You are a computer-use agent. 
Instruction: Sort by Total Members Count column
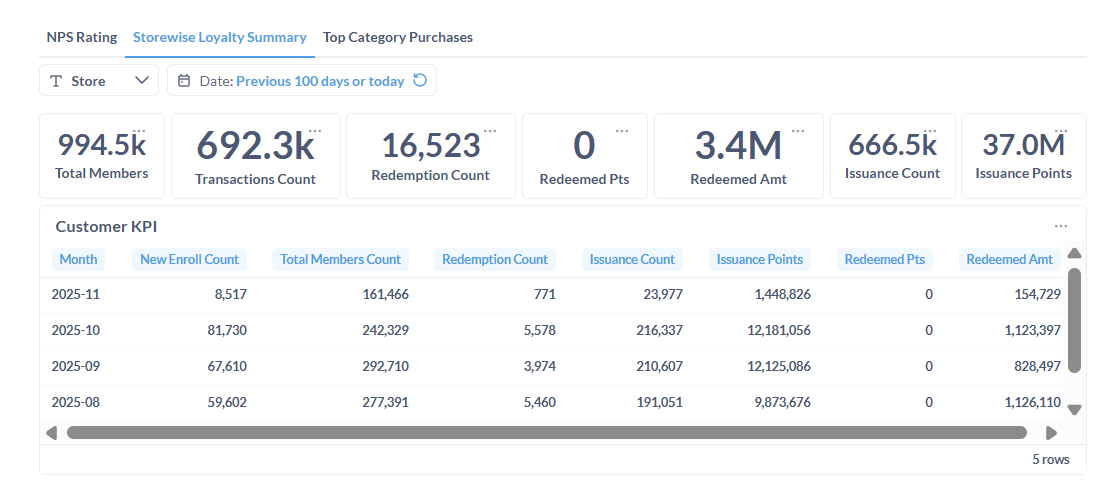pyautogui.click(x=340, y=259)
